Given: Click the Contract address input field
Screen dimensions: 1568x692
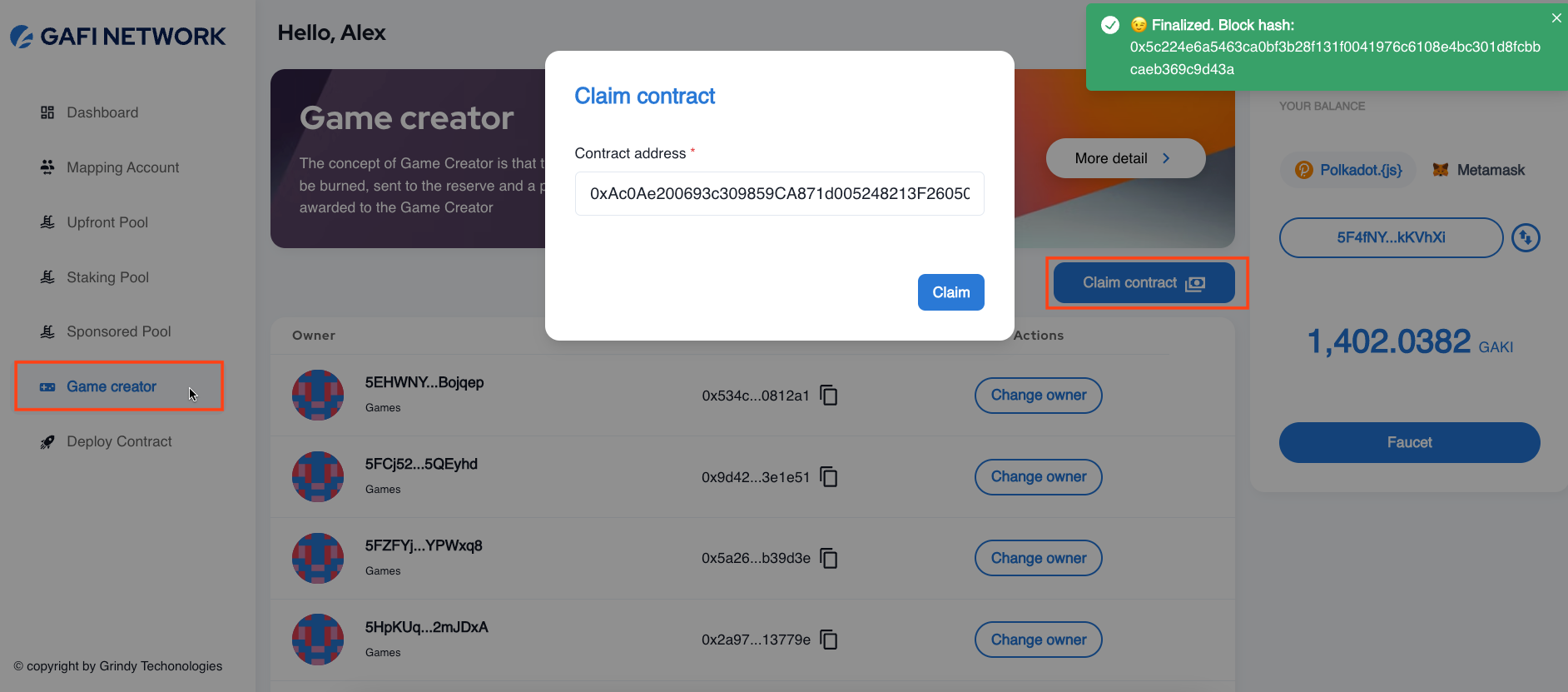Looking at the screenshot, I should 779,193.
